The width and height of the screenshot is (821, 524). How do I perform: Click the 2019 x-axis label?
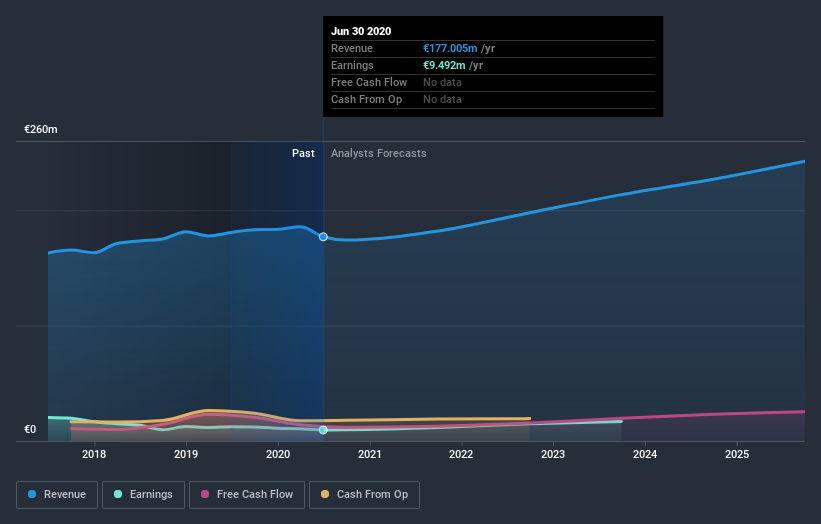[186, 454]
